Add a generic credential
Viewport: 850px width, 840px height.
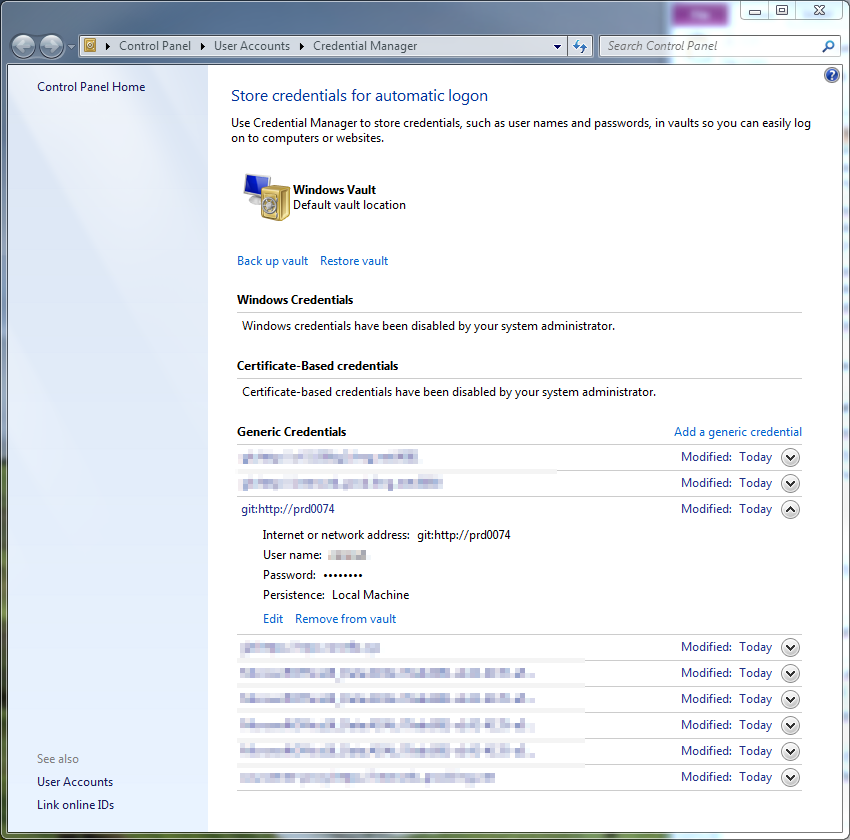737,432
